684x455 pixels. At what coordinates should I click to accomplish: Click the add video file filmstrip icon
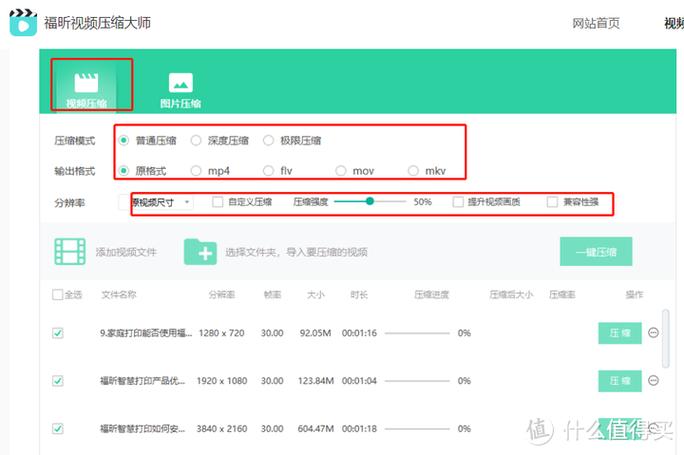pyautogui.click(x=70, y=251)
